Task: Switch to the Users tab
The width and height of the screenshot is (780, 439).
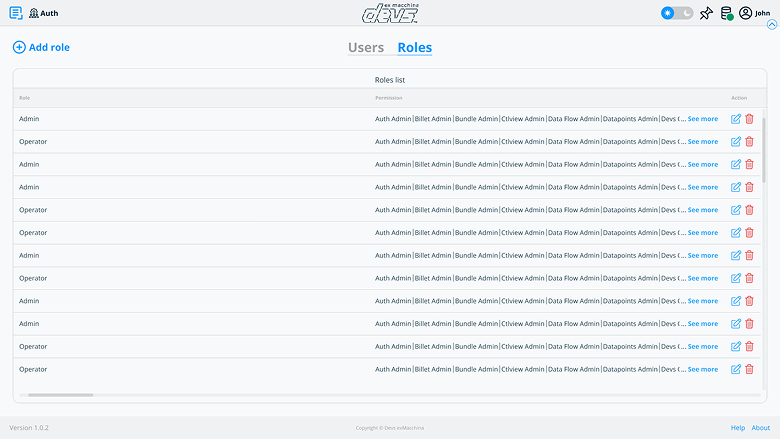Action: tap(366, 47)
